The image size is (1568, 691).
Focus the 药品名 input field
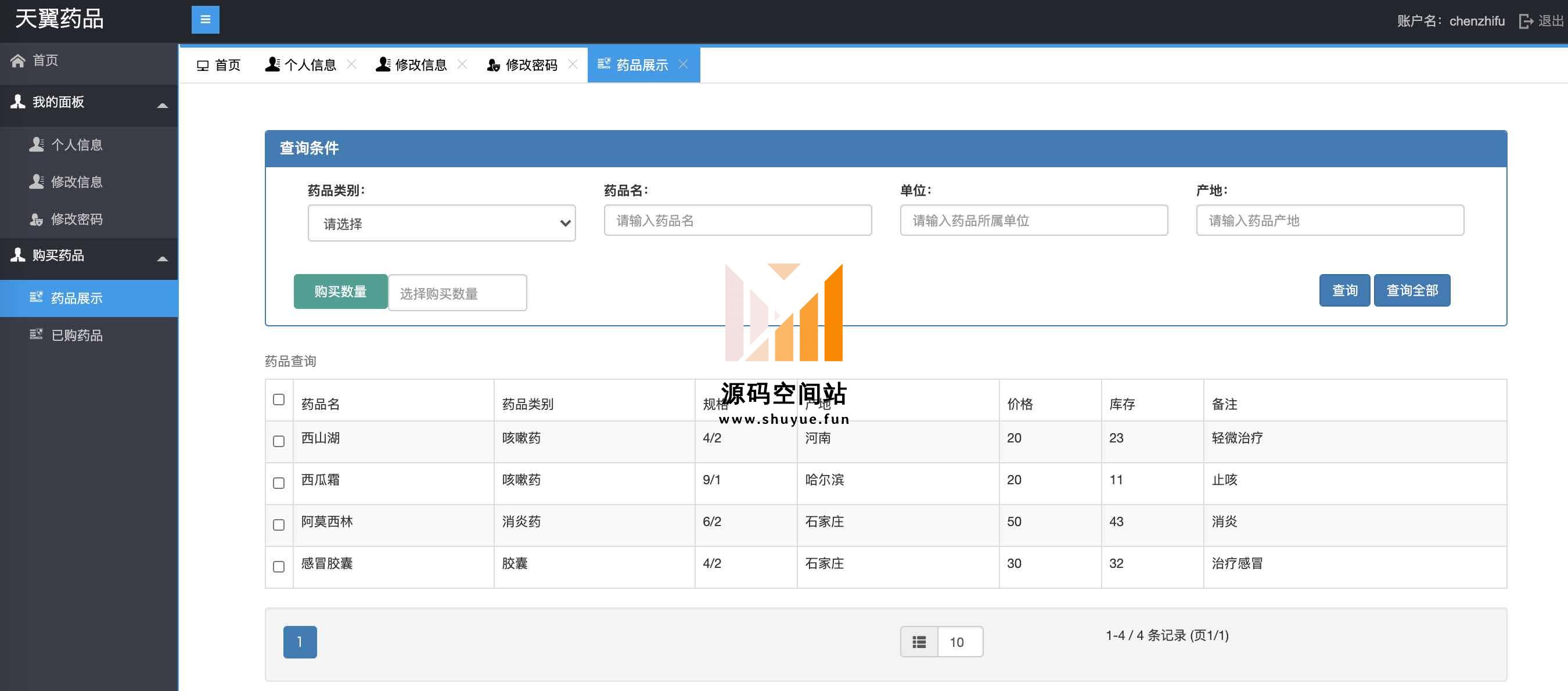point(737,221)
